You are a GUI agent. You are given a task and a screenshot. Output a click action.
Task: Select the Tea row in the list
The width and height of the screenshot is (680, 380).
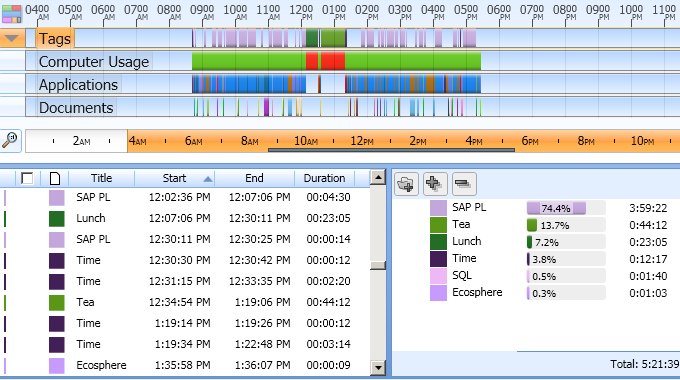[x=185, y=302]
